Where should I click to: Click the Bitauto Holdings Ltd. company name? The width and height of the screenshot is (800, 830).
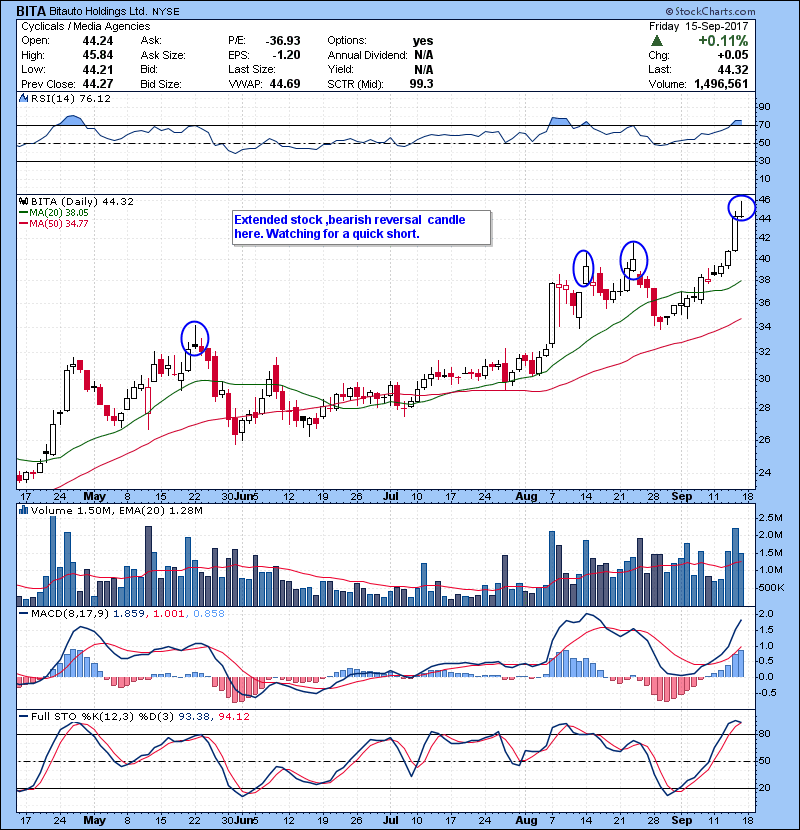(x=98, y=11)
